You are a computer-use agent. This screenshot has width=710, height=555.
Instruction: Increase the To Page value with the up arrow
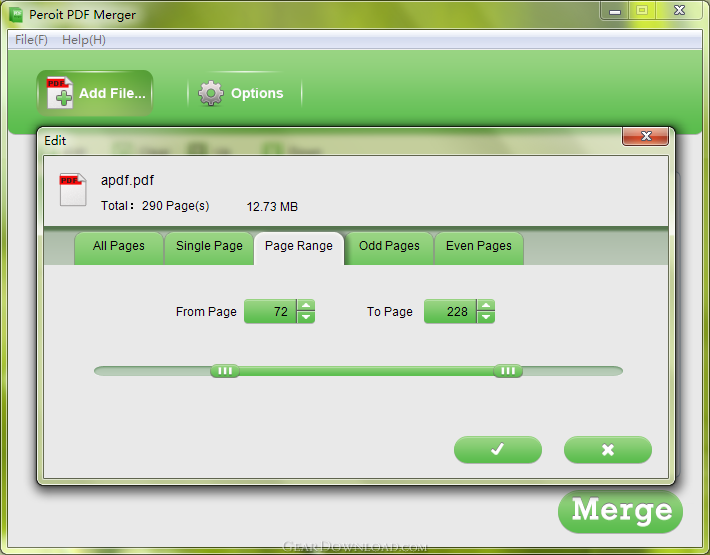(486, 305)
